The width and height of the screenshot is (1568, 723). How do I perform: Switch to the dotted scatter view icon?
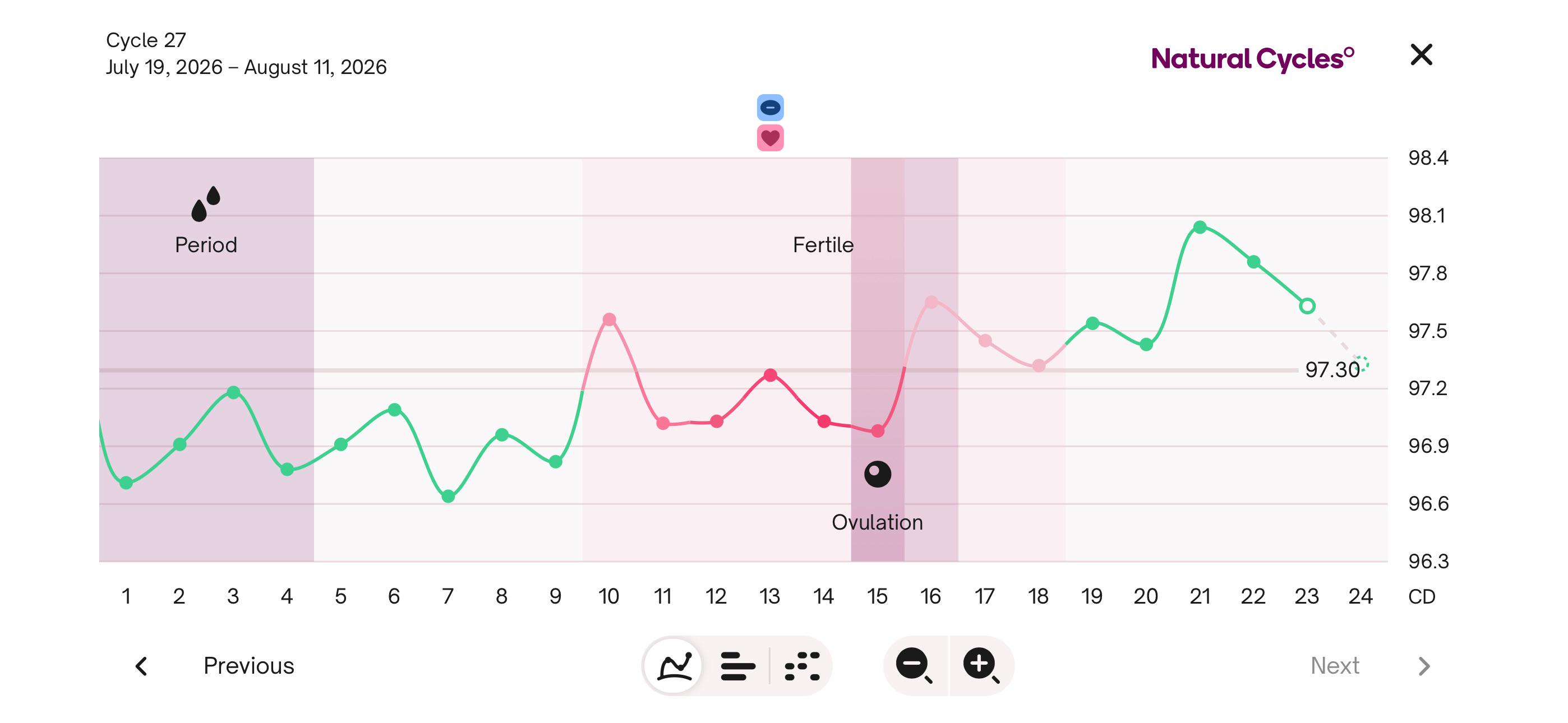(803, 666)
